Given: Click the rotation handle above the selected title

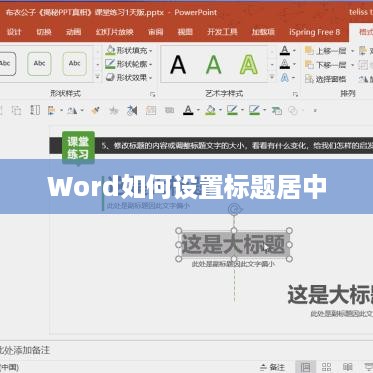Looking at the screenshot, I should click(x=234, y=210).
